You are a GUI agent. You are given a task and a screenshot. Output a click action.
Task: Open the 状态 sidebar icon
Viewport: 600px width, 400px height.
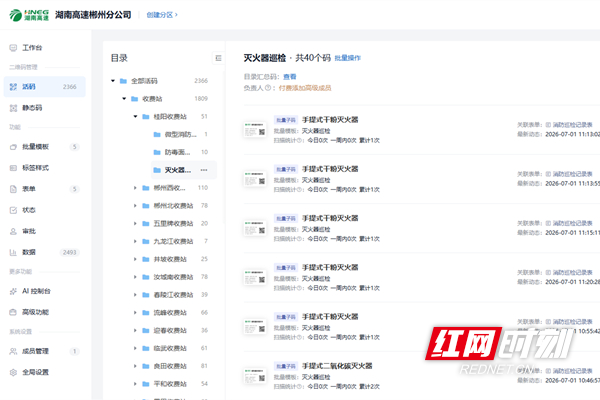point(13,210)
